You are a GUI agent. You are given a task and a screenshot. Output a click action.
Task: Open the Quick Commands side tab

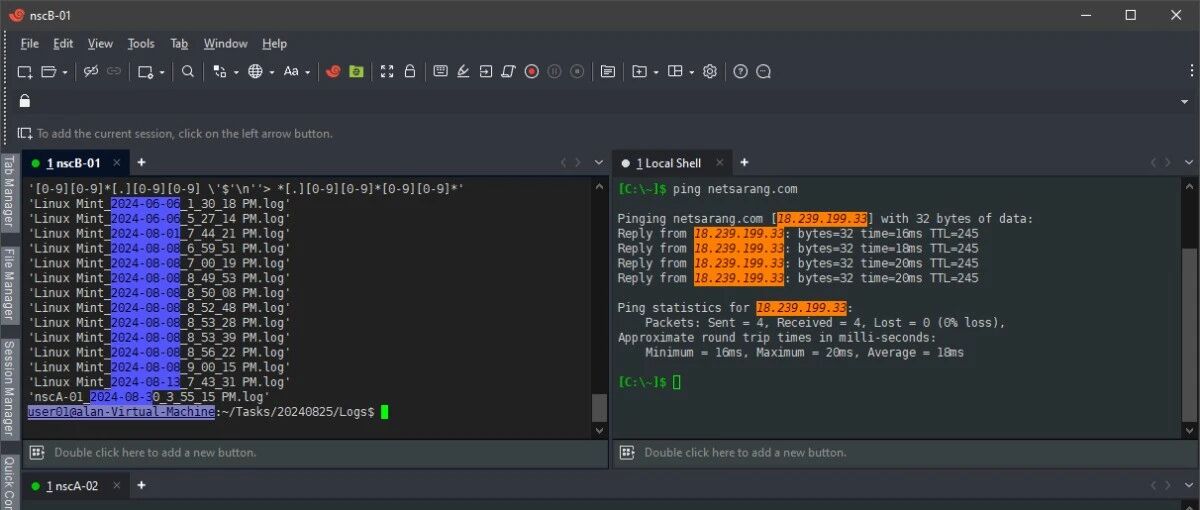(8, 481)
